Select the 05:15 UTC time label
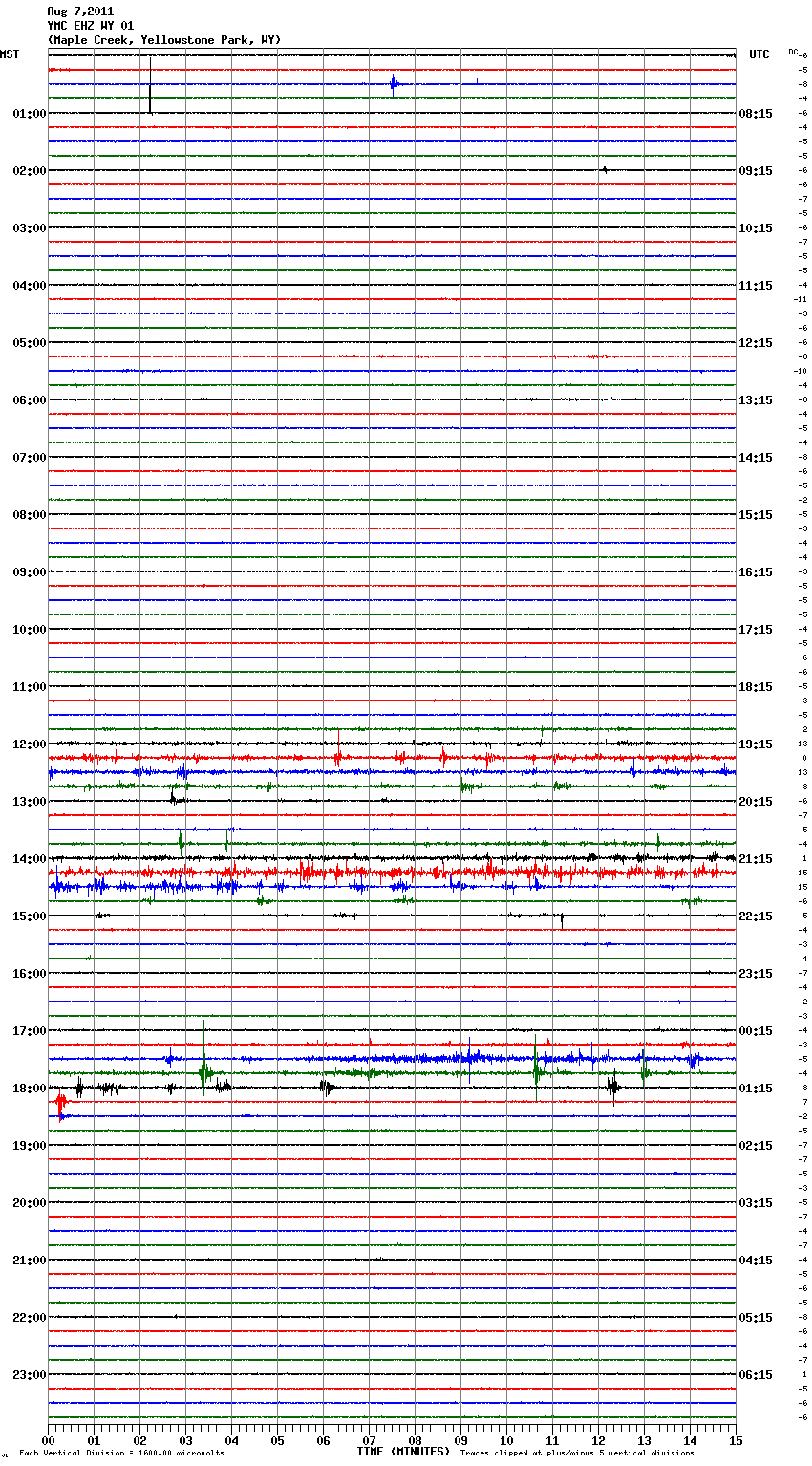Viewport: 812px width, 1466px height. tap(756, 1318)
